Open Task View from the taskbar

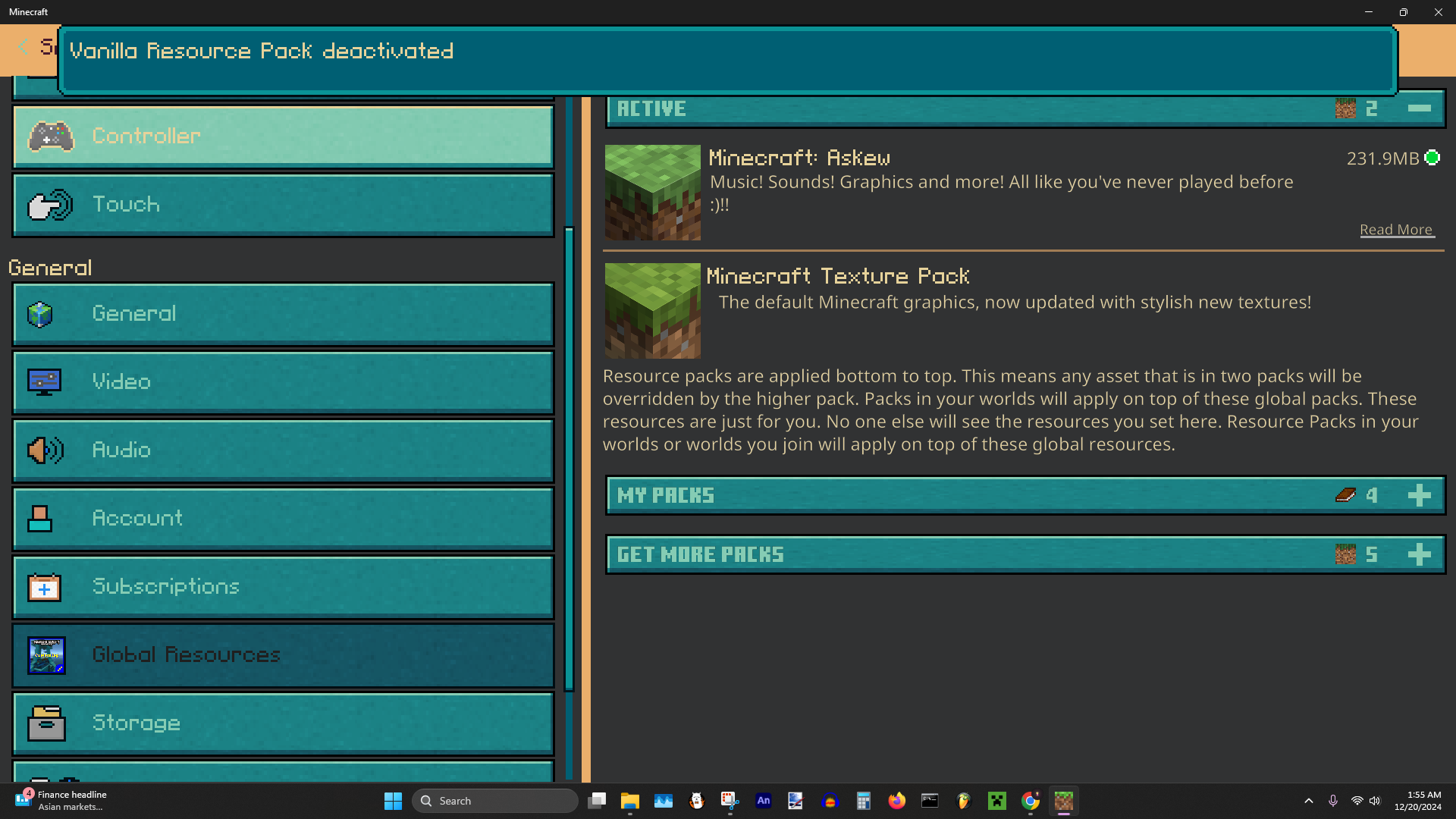pos(597,801)
